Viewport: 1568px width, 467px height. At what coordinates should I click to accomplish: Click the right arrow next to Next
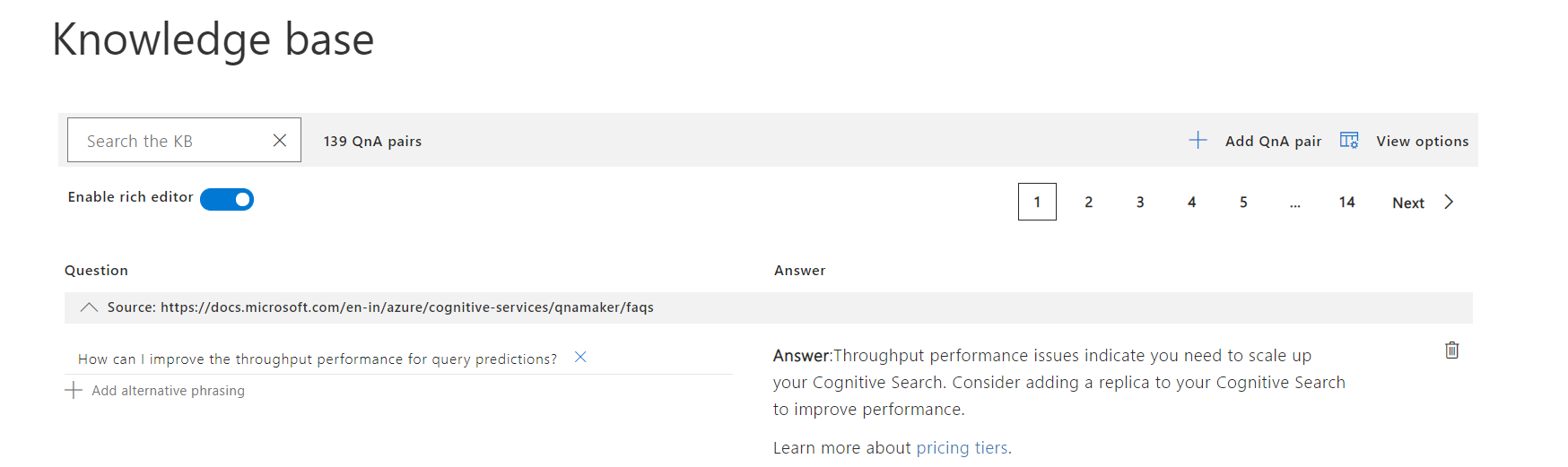coord(1449,202)
